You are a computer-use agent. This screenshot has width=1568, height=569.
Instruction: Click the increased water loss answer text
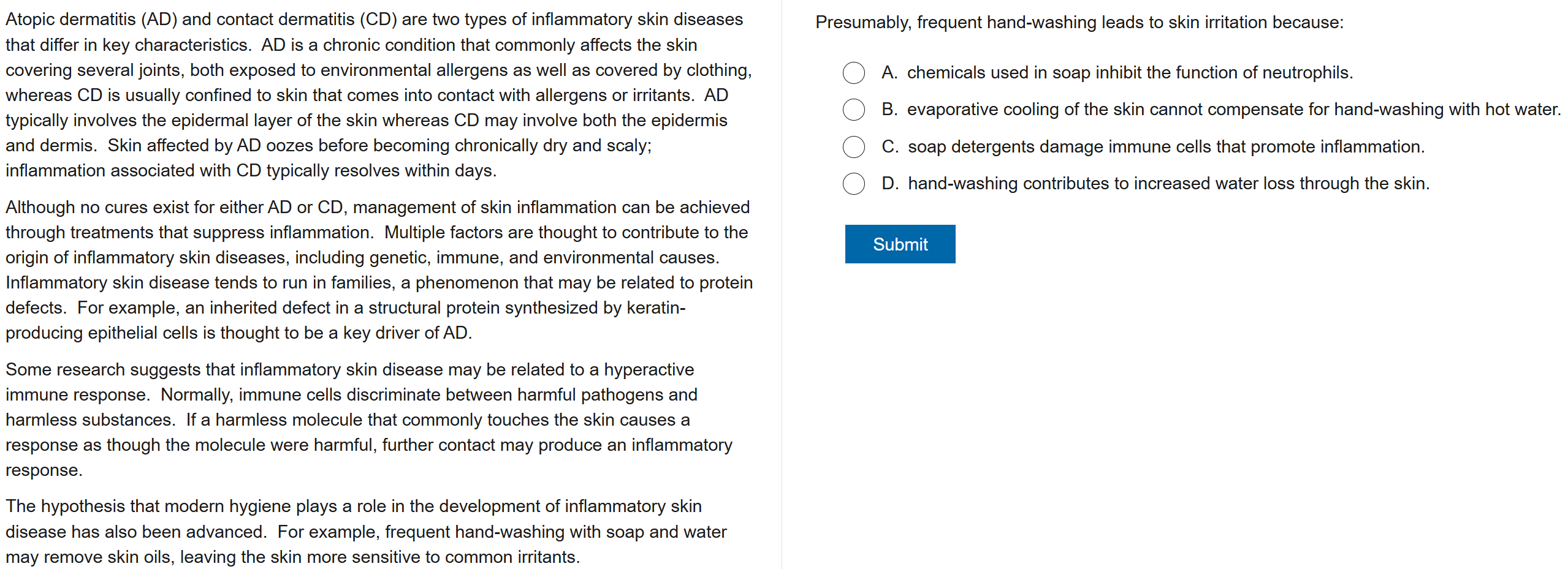1168,184
